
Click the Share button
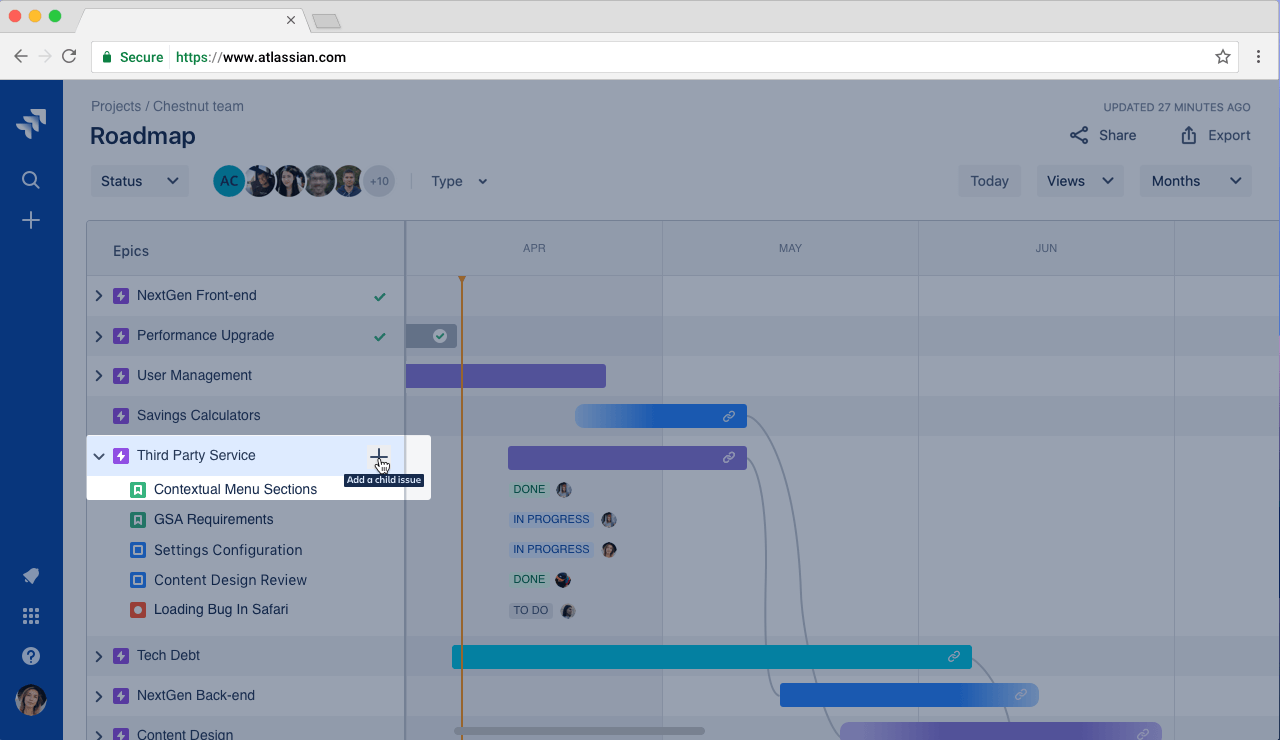pos(1103,135)
